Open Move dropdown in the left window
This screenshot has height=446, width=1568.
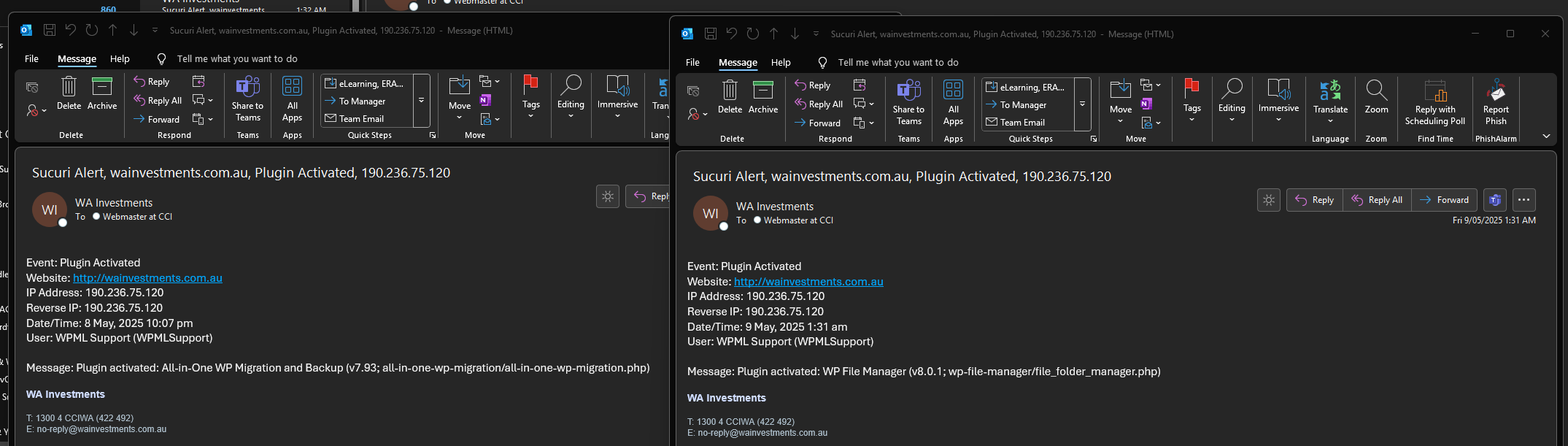click(460, 98)
